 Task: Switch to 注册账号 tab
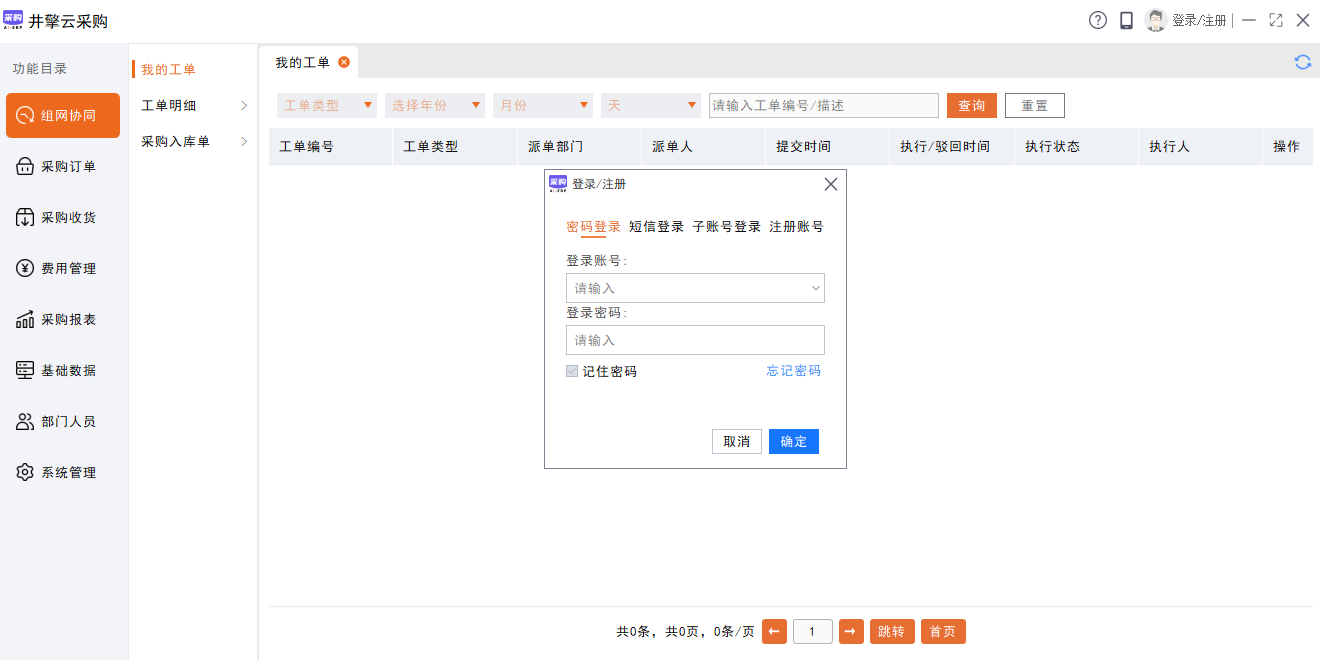[x=796, y=227]
